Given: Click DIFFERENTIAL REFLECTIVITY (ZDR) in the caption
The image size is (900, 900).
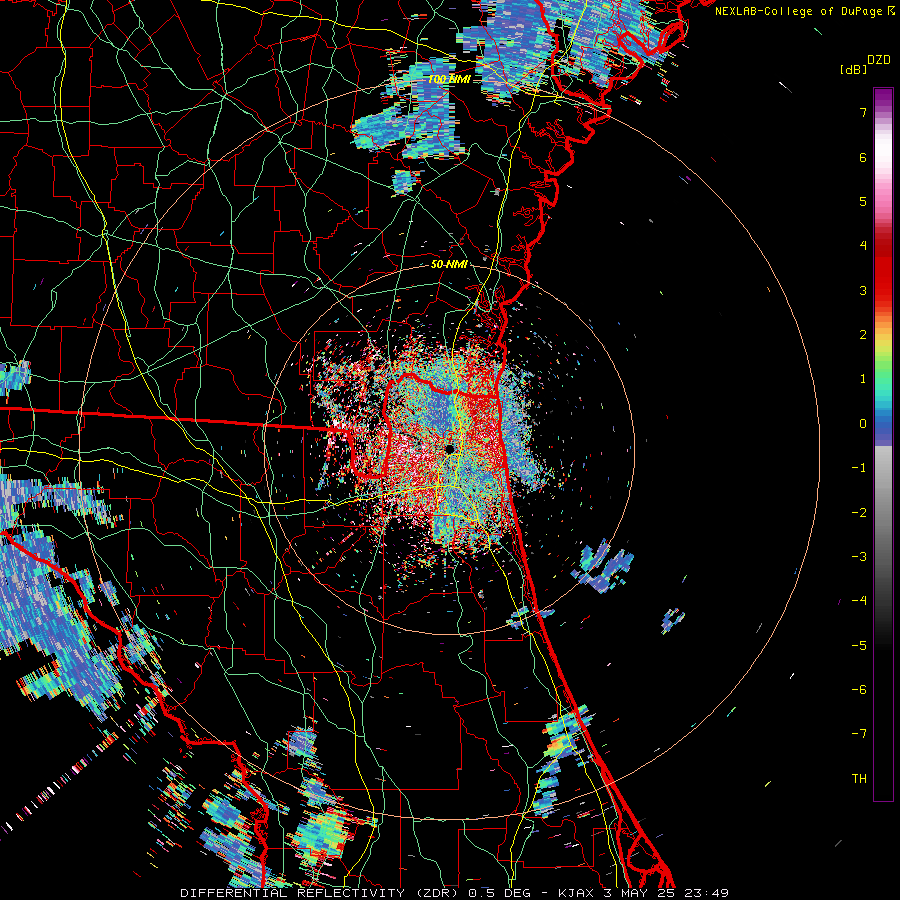Looking at the screenshot, I should point(321,893).
